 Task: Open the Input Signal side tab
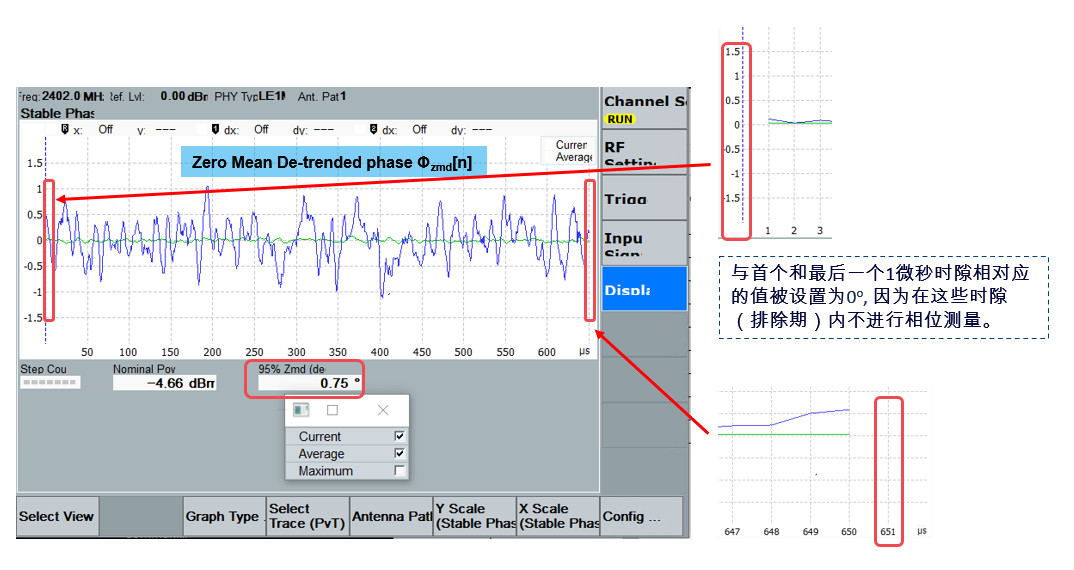pyautogui.click(x=645, y=243)
